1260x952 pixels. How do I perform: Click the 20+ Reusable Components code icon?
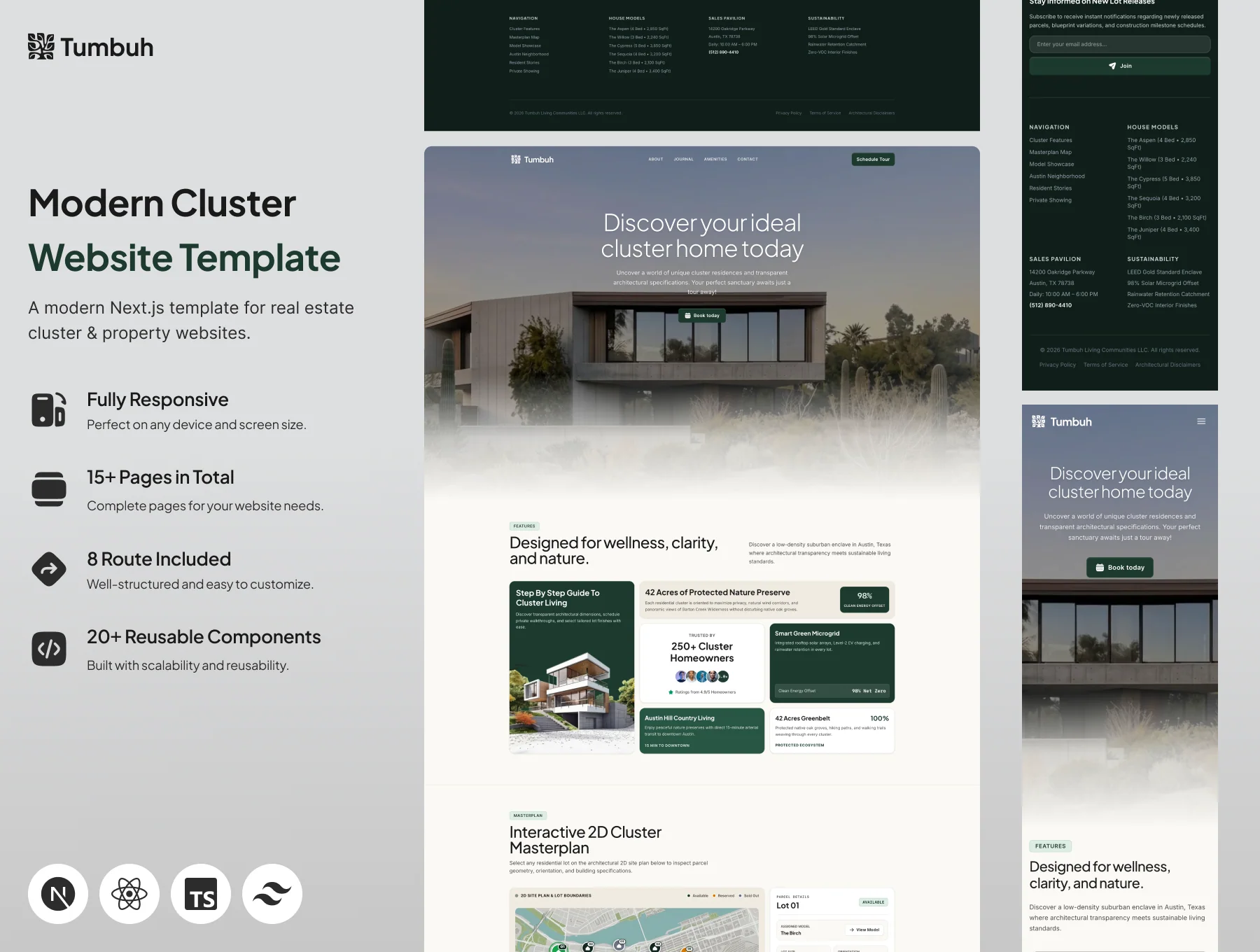coord(49,649)
